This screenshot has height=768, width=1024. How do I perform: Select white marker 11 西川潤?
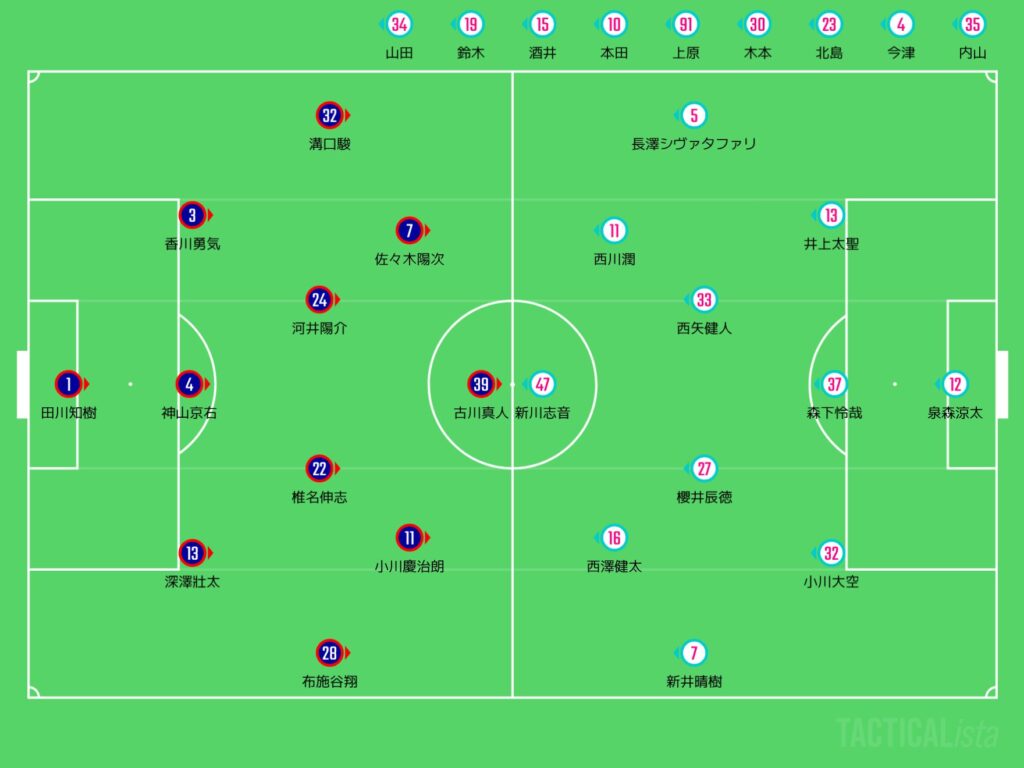tap(614, 231)
